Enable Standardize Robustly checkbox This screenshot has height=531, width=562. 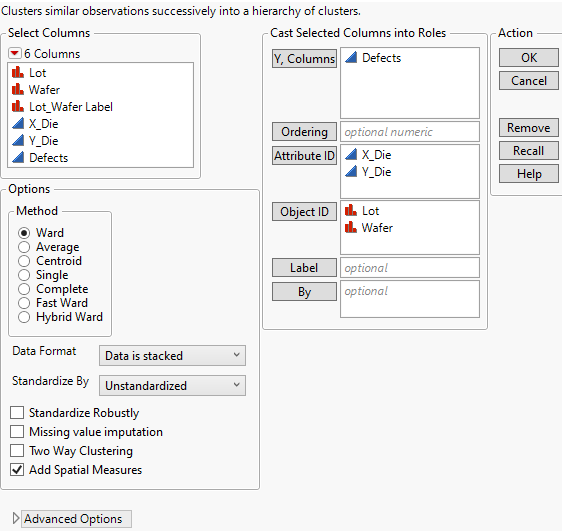(17, 413)
